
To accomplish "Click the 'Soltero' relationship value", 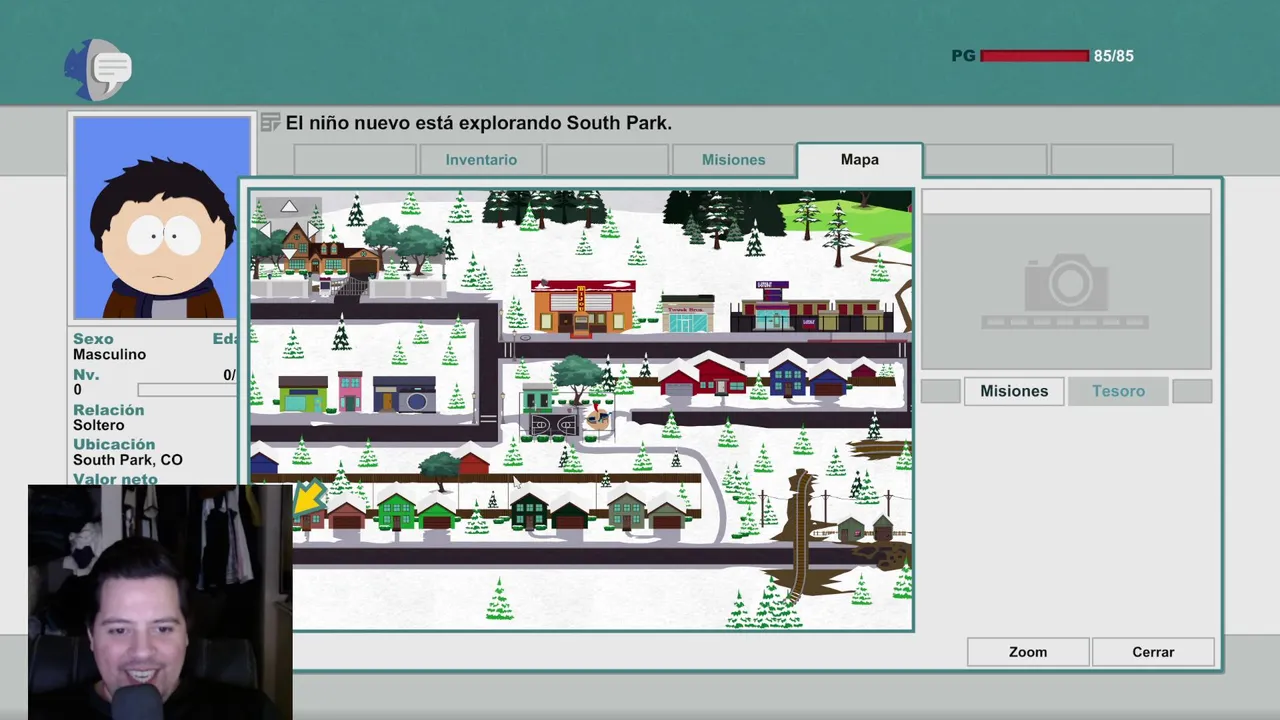I will click(99, 425).
